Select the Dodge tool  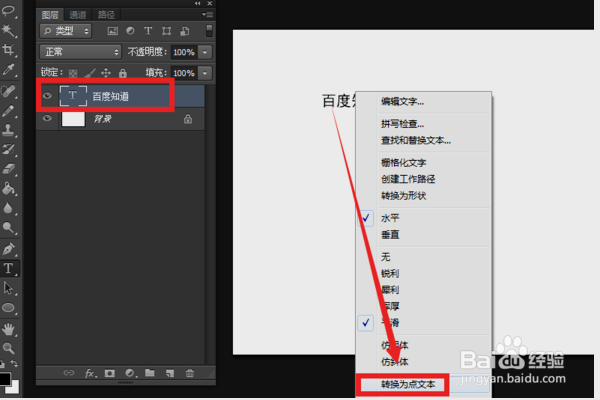(8, 228)
